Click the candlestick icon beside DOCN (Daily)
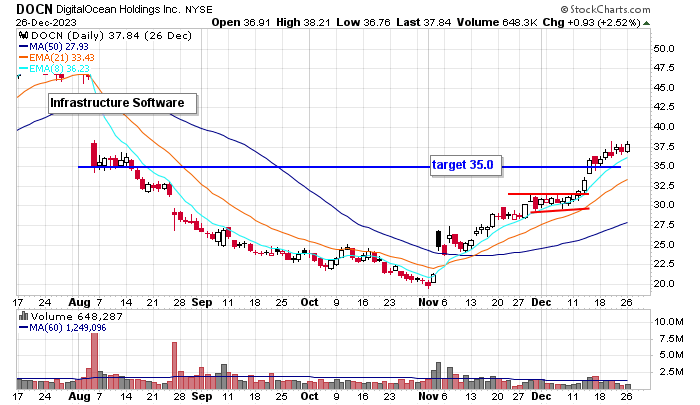Viewport: 700px width, 405px height. pos(24,36)
